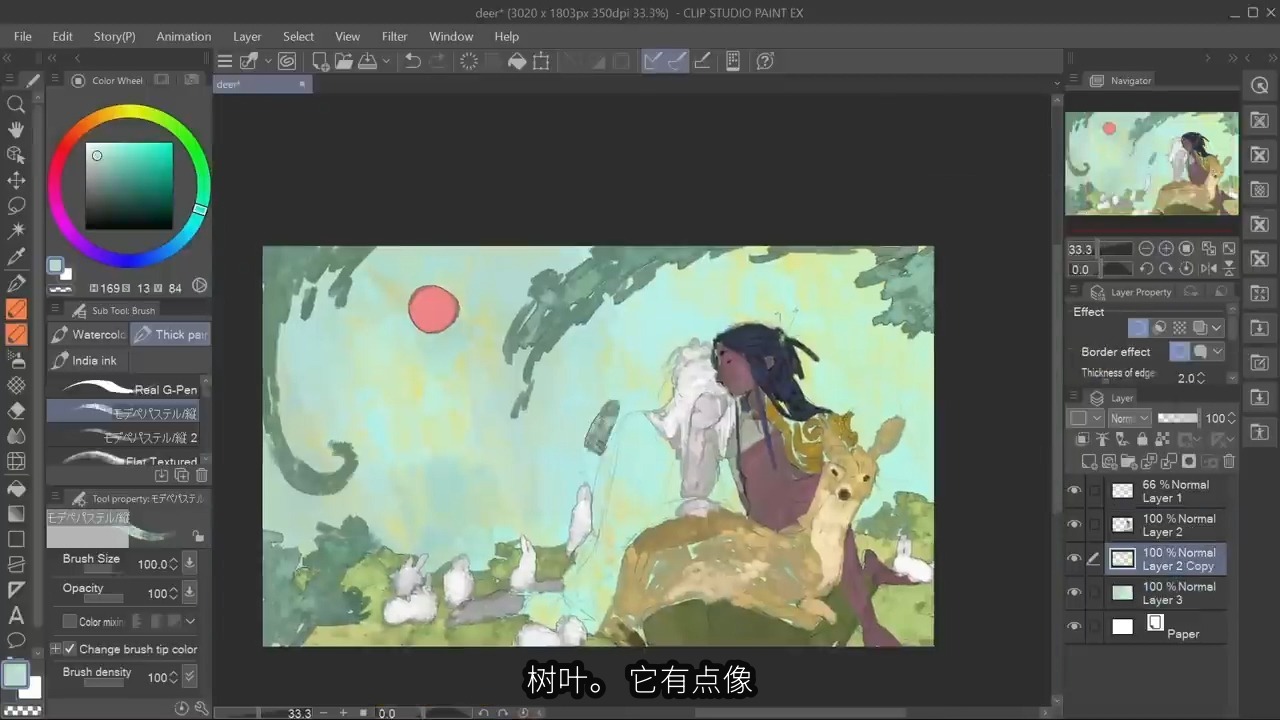Delete layer with trash icon in Layer panel
The image size is (1280, 720).
(x=1229, y=461)
